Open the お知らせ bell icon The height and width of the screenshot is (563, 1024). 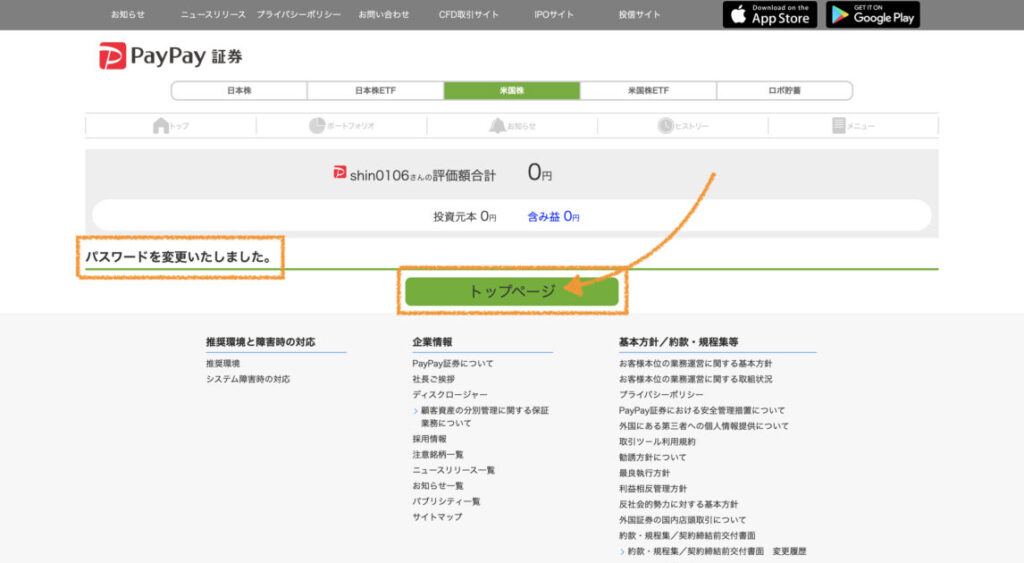(x=497, y=126)
